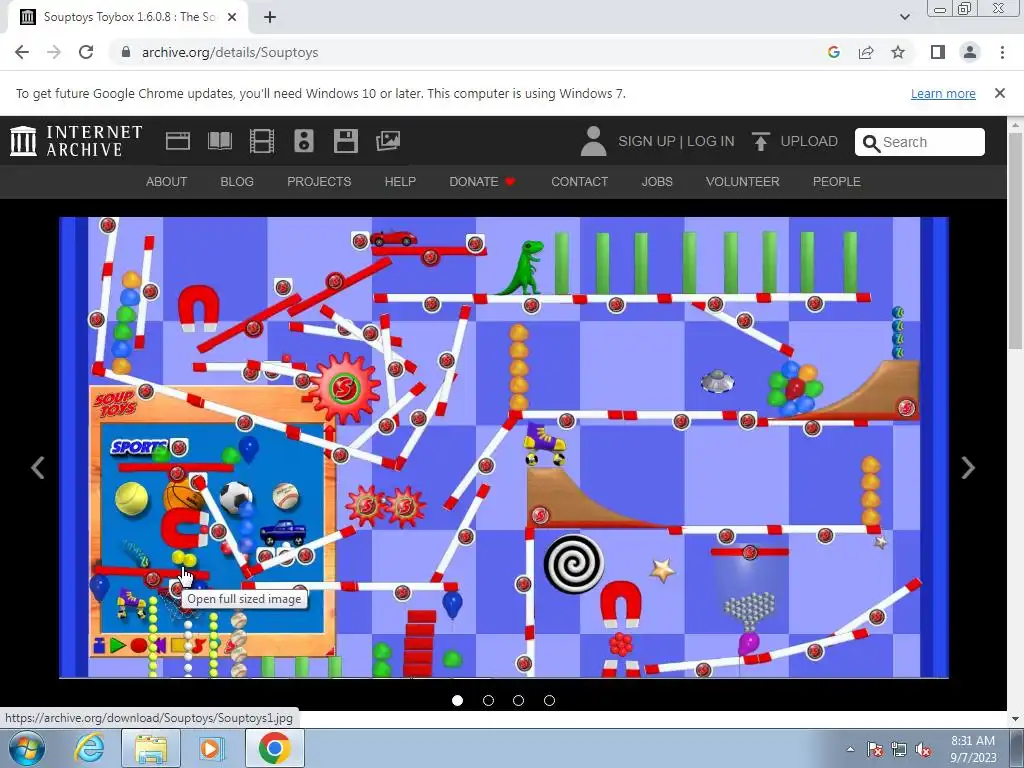
Task: Click the user avatar icon
Action: 593,141
